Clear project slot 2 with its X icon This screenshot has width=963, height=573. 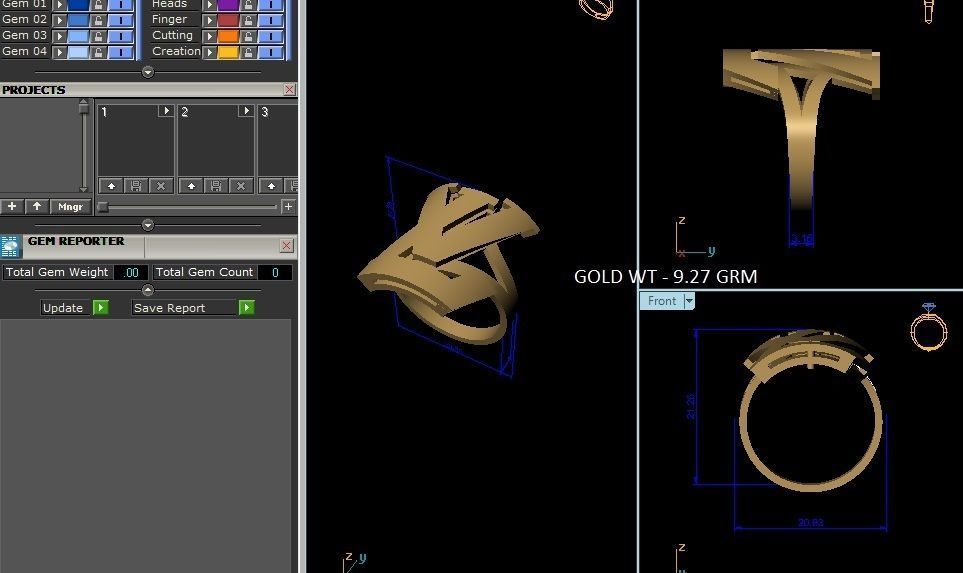point(241,185)
